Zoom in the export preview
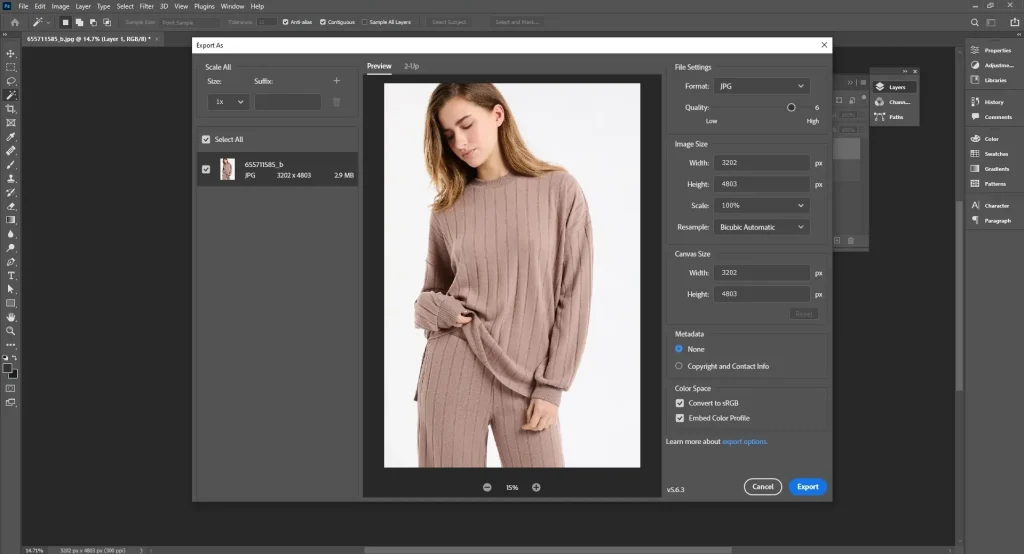Screen dimensions: 1024x554 (536, 487)
